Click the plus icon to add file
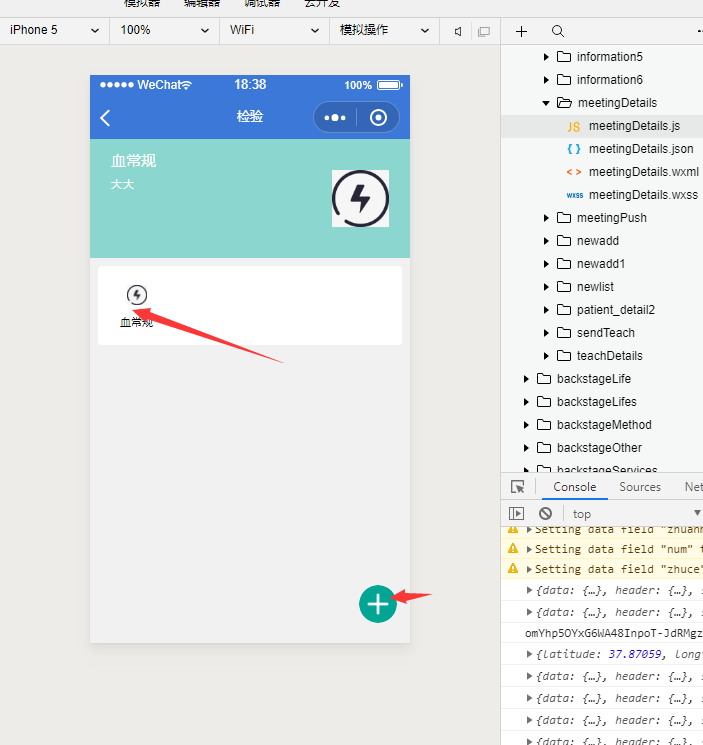Screen dimensions: 703x745 [522, 31]
